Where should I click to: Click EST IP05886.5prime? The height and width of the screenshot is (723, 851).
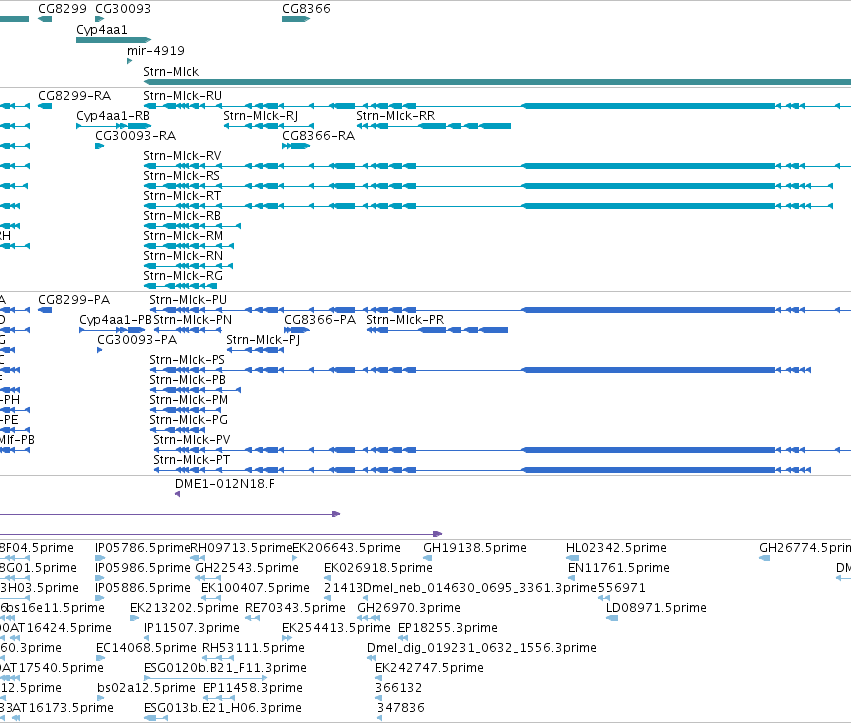coord(143,588)
